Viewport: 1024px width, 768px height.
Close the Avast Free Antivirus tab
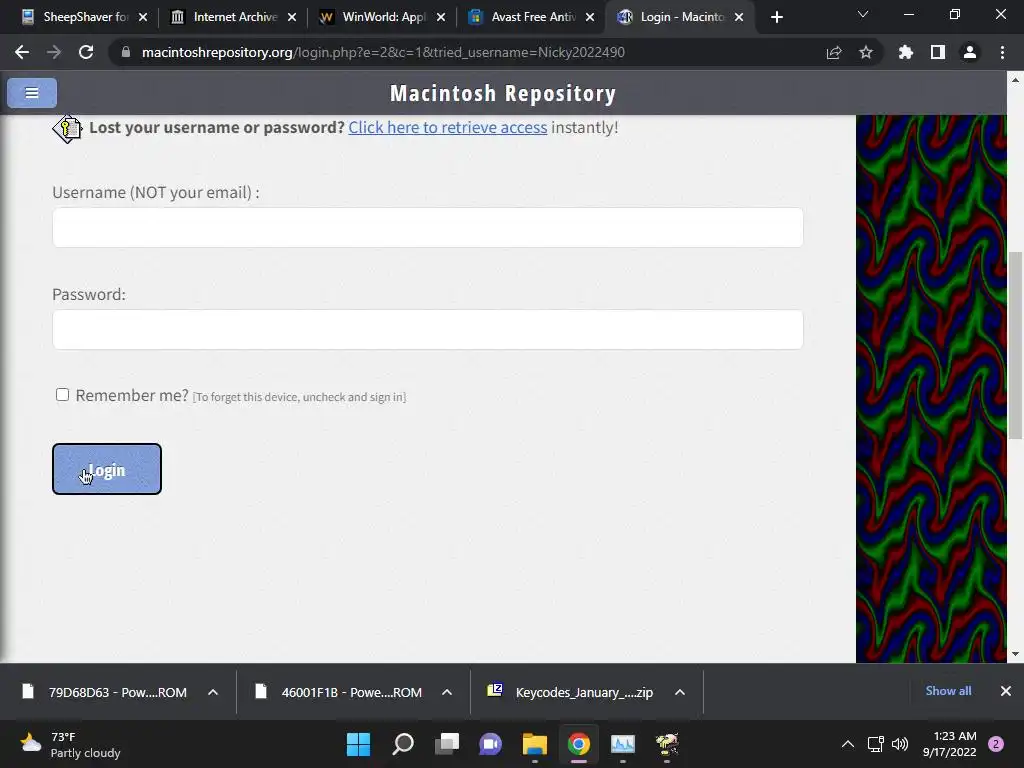click(590, 17)
